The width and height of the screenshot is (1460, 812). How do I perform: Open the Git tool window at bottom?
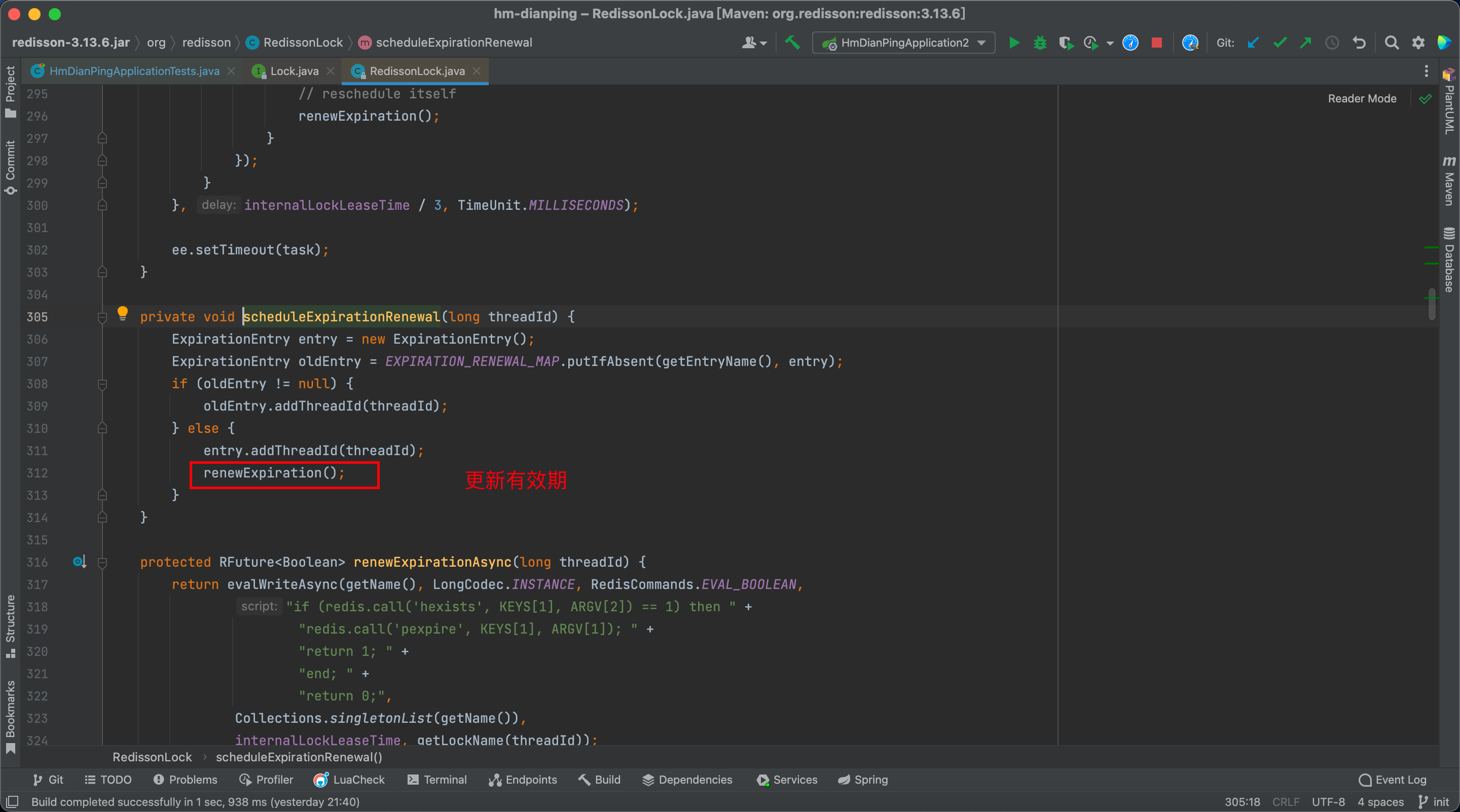tap(48, 780)
